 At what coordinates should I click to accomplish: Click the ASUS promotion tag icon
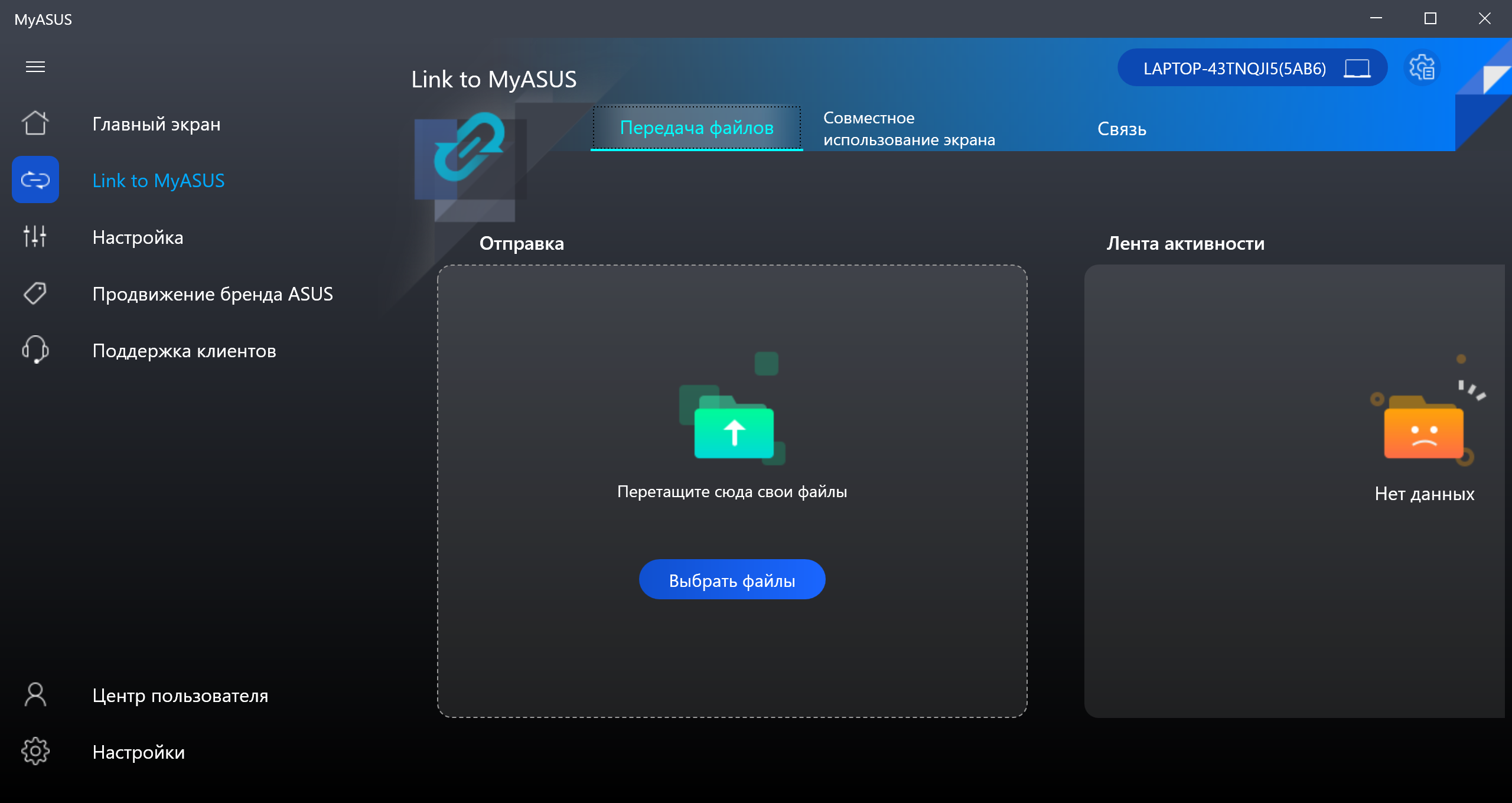[35, 293]
